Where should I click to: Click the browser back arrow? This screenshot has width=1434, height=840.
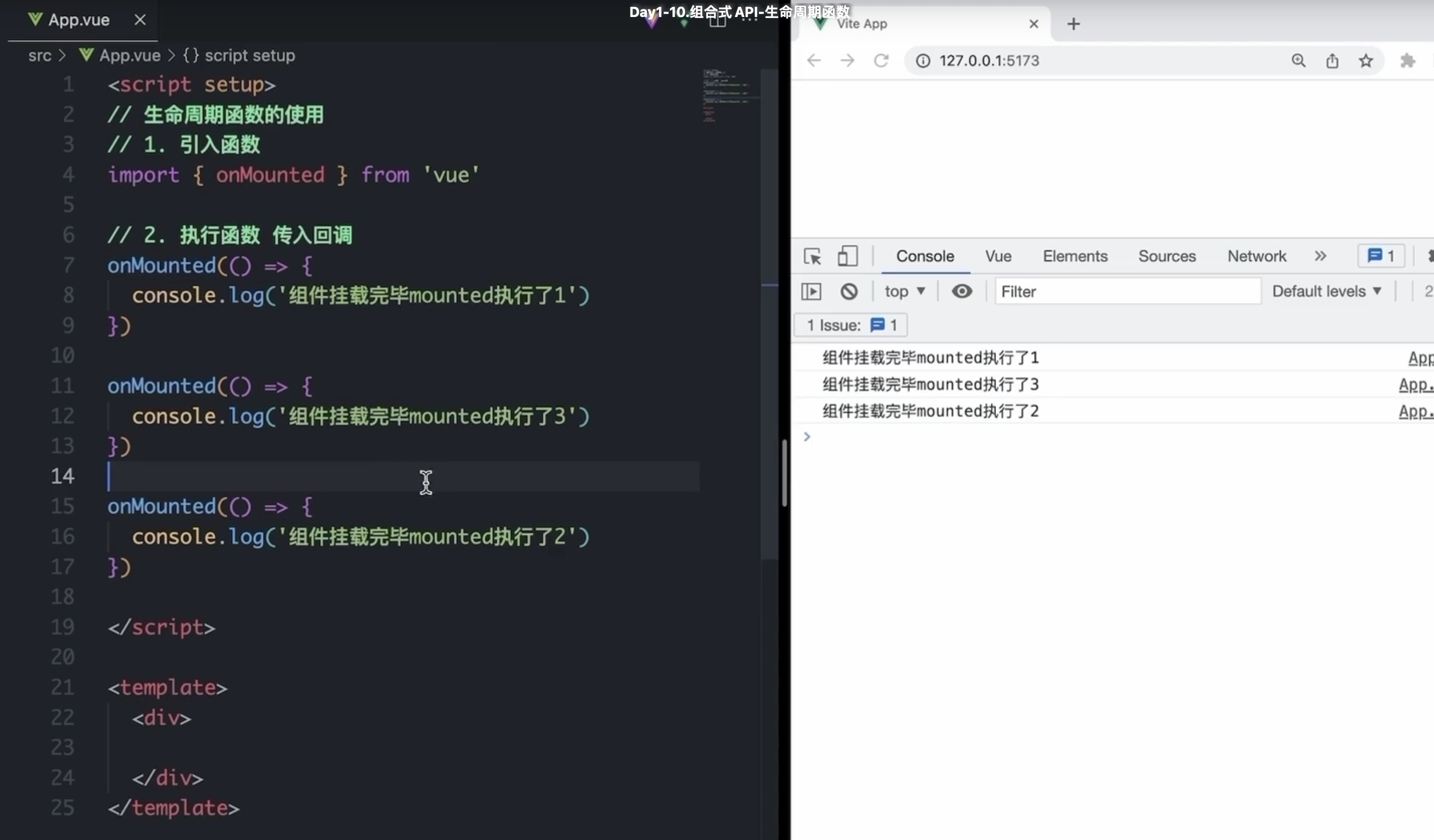pos(813,60)
